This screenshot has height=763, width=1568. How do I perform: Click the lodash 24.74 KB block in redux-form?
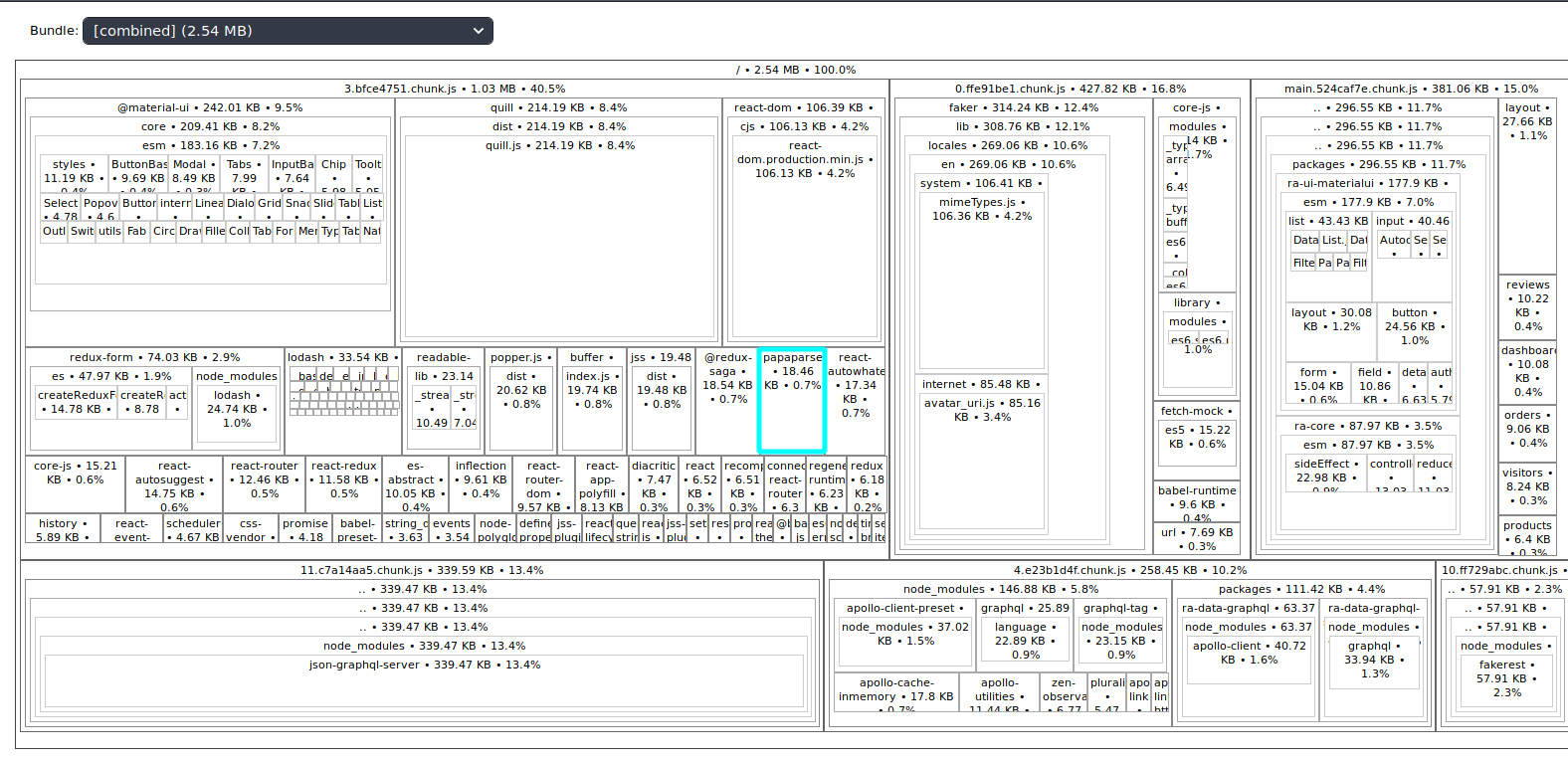tap(237, 415)
